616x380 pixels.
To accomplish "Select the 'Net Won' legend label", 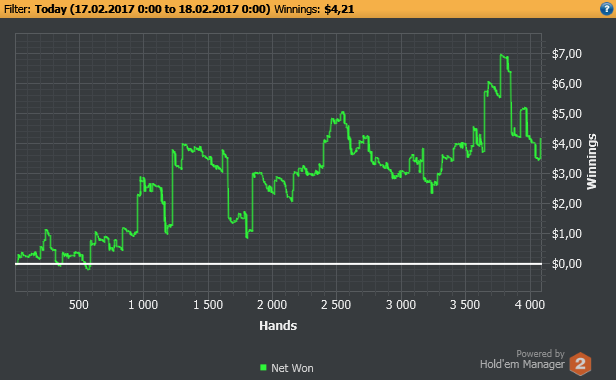I will point(292,368).
